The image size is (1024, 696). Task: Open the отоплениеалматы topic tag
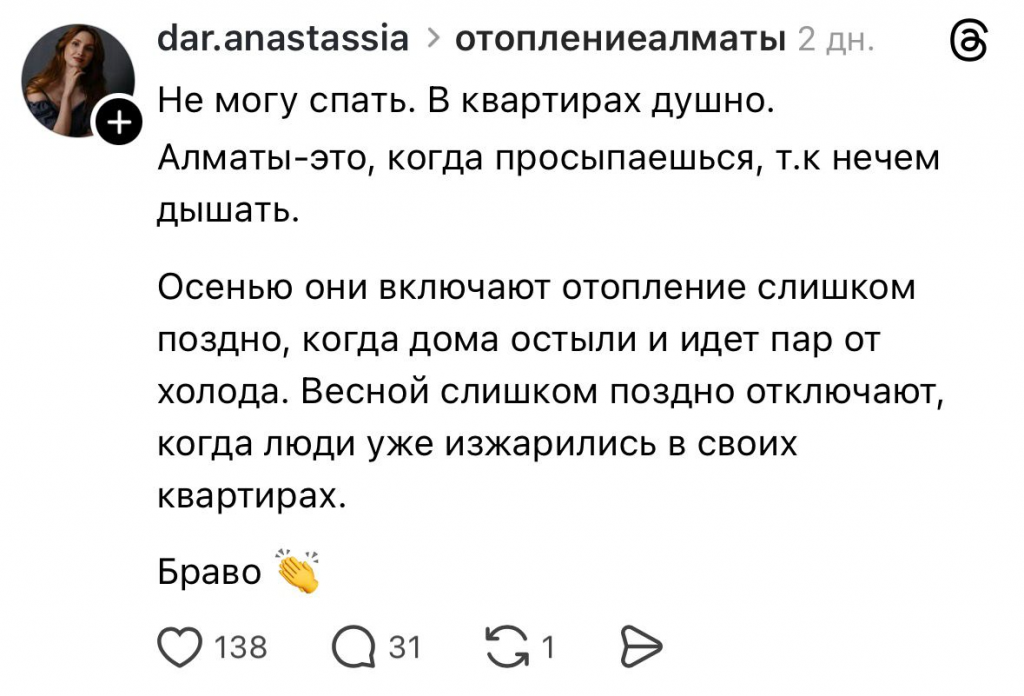[620, 39]
